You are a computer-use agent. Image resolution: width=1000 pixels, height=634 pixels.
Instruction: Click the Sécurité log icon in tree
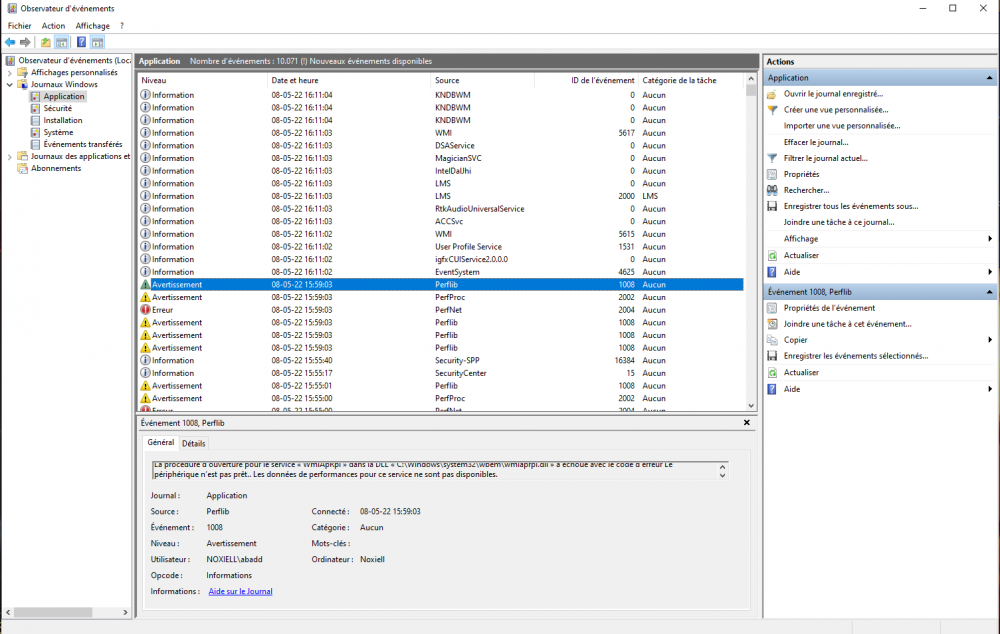[36, 108]
